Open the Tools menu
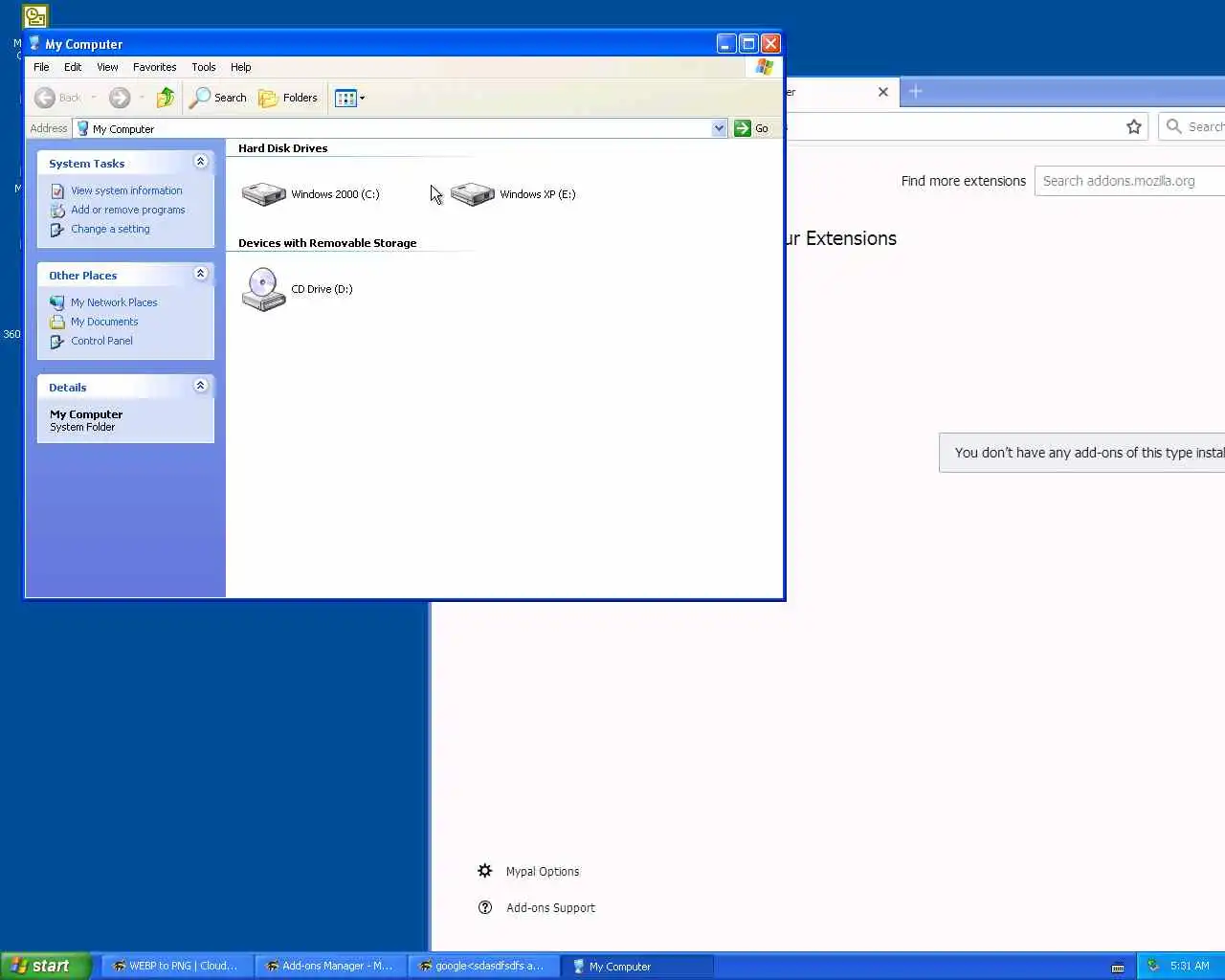Screen dimensions: 1225x980 pos(203,67)
